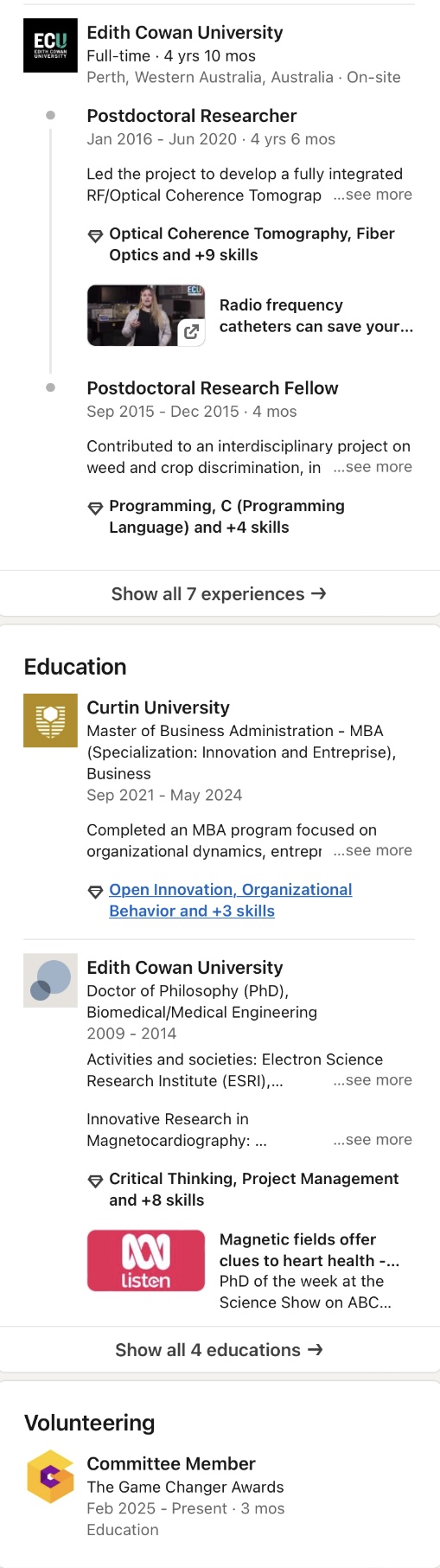
Task: Show all 7 experiences
Action: pos(220,593)
